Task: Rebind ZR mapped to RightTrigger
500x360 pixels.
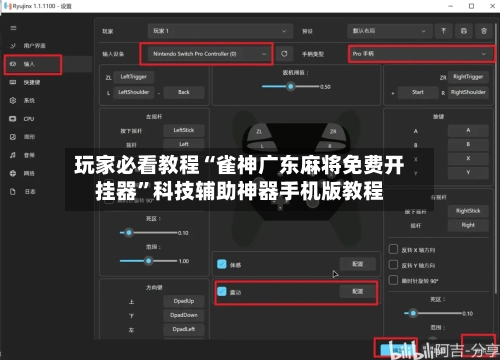Action: (x=468, y=77)
